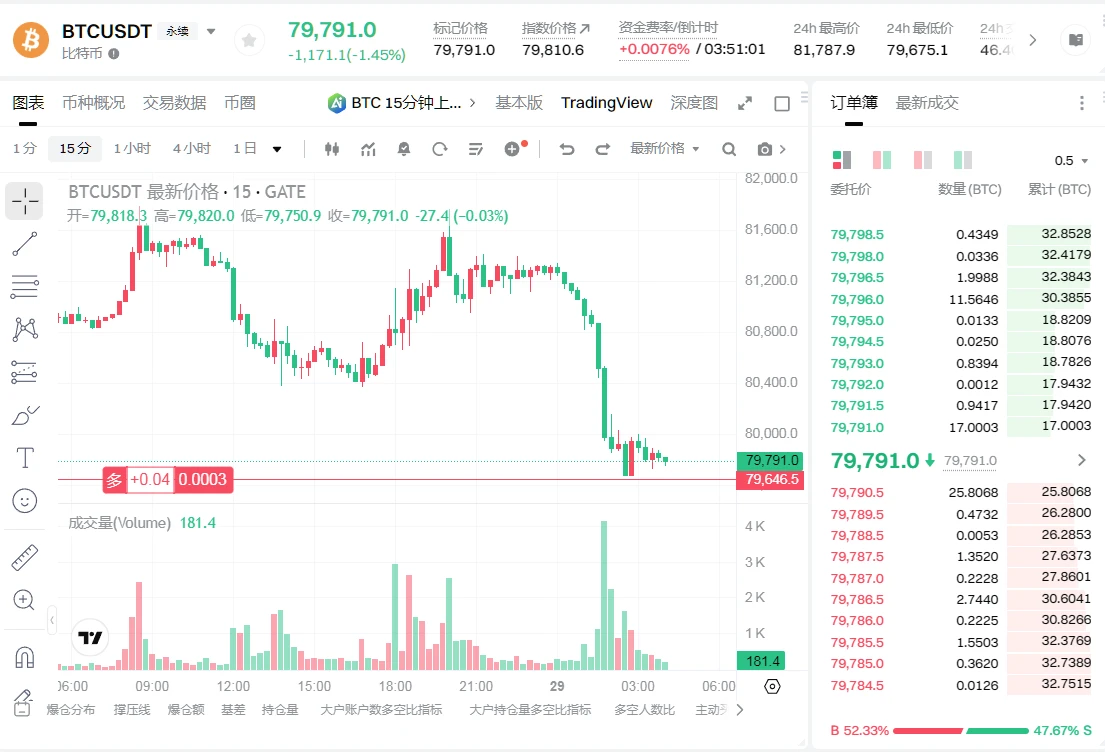This screenshot has width=1105, height=752.
Task: Select the text annotation tool
Action: (x=24, y=458)
